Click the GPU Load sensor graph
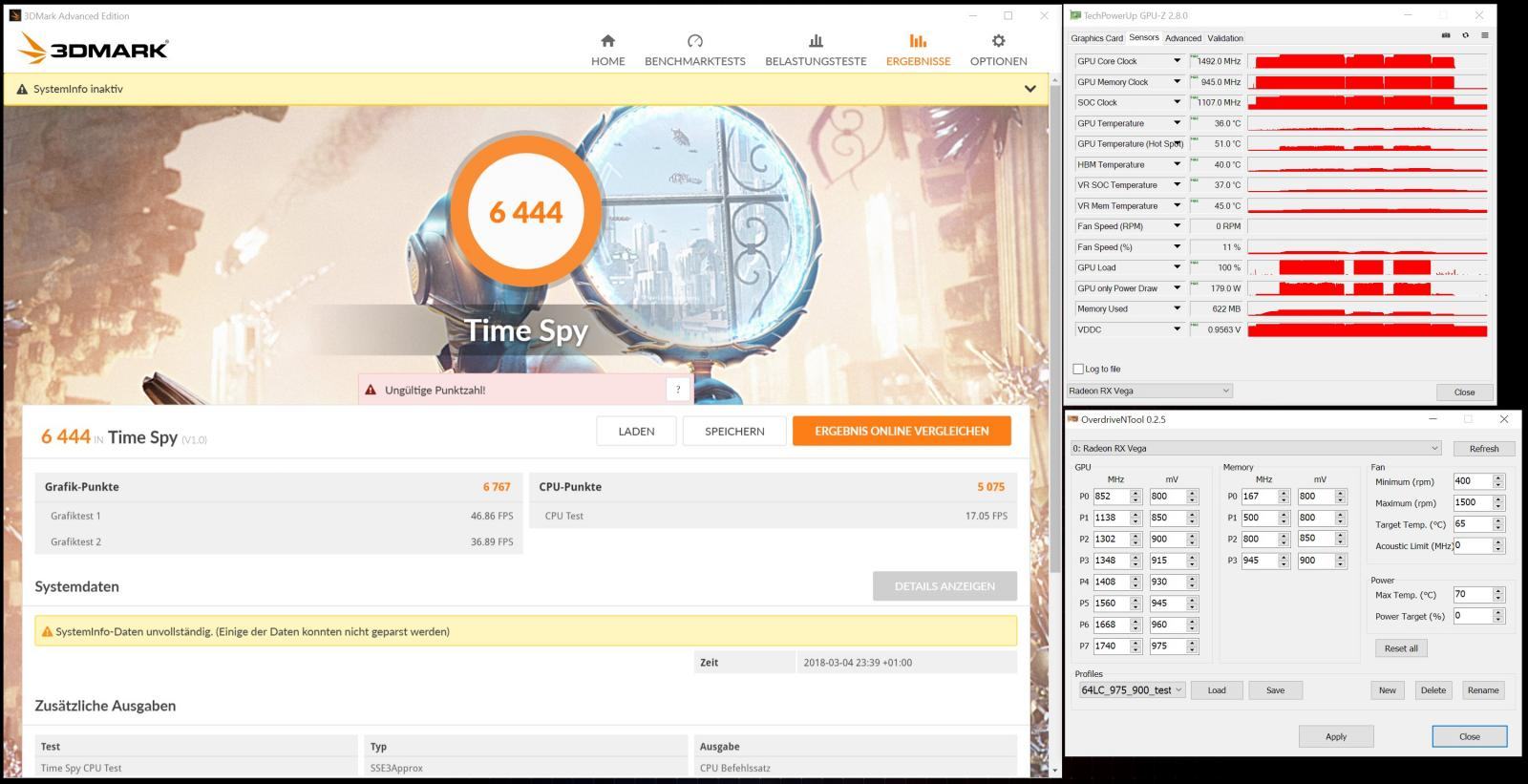This screenshot has width=1528, height=784. click(x=1367, y=267)
